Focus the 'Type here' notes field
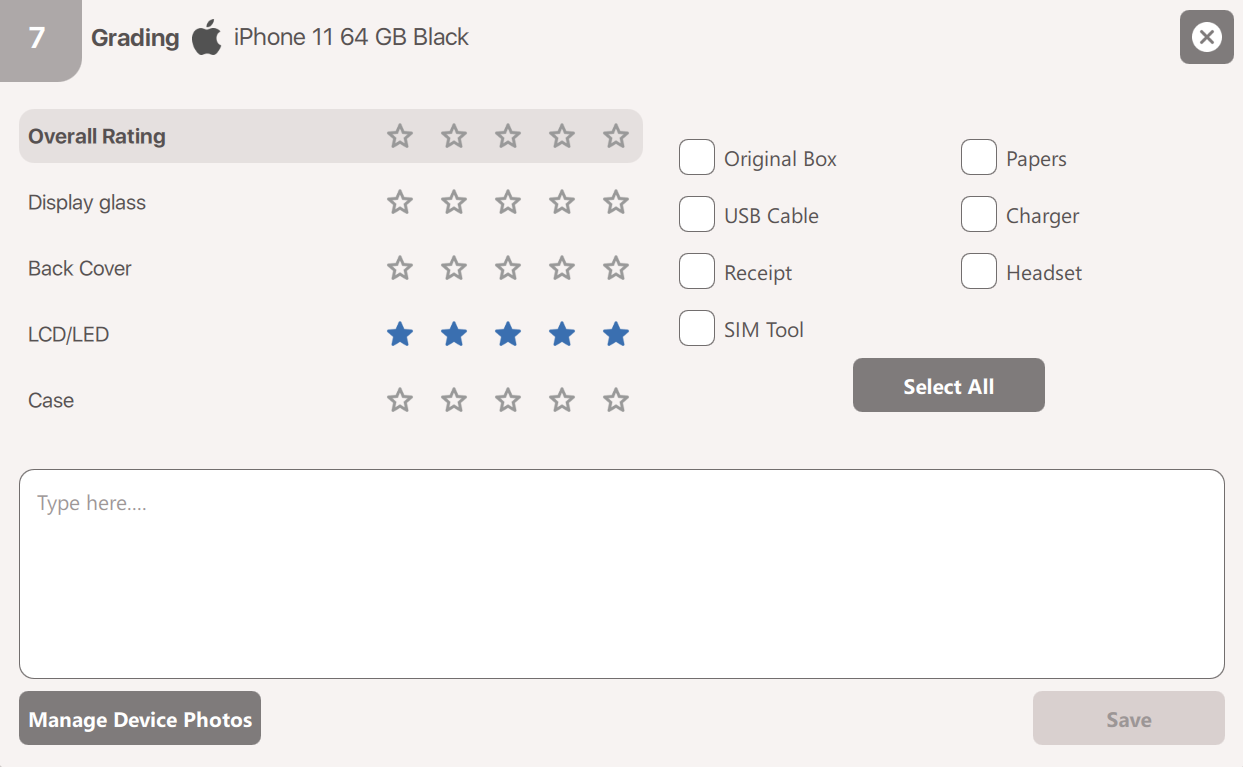 coord(621,574)
